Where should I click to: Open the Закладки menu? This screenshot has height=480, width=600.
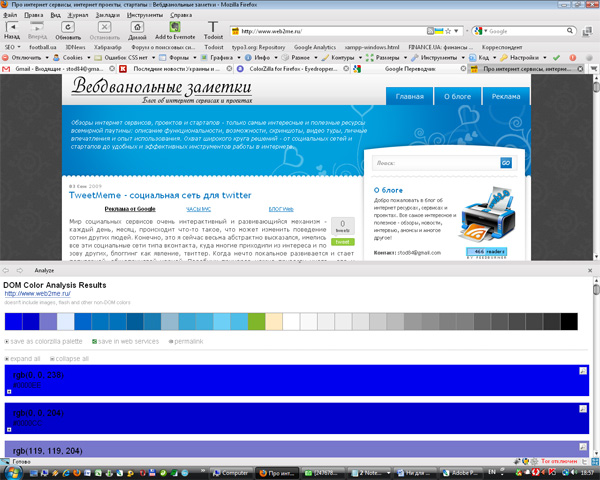[108, 15]
